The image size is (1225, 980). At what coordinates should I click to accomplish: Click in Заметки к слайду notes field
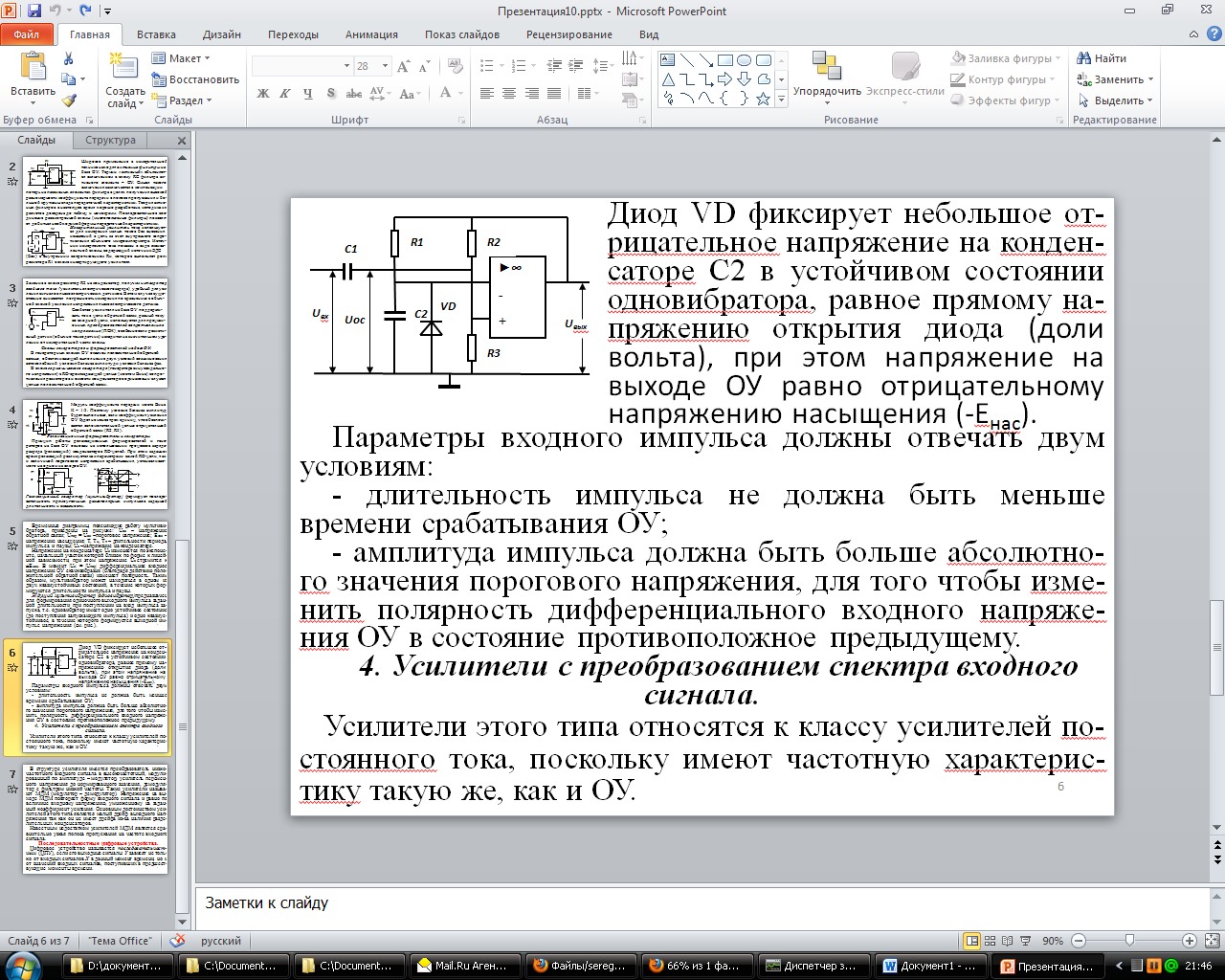tap(702, 905)
